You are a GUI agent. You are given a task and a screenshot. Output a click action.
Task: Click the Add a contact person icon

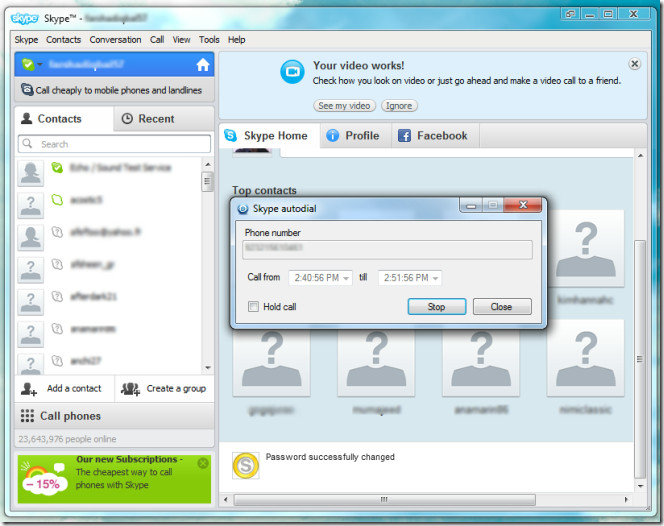pyautogui.click(x=29, y=389)
